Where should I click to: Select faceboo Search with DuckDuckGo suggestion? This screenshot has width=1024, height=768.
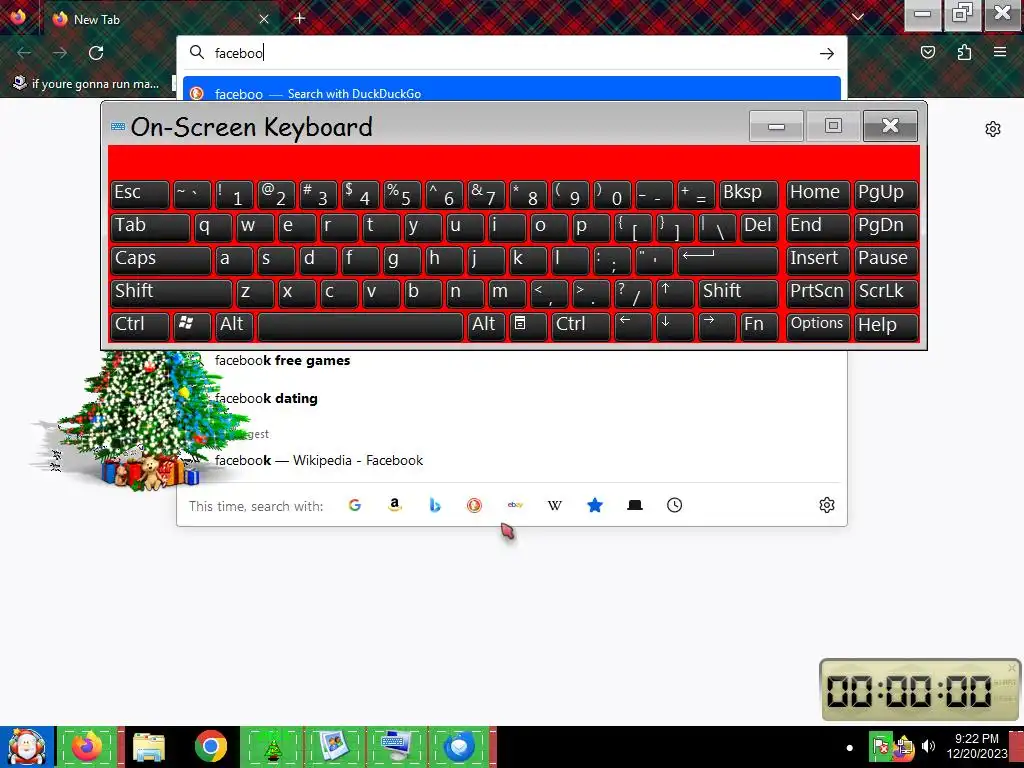(x=511, y=89)
